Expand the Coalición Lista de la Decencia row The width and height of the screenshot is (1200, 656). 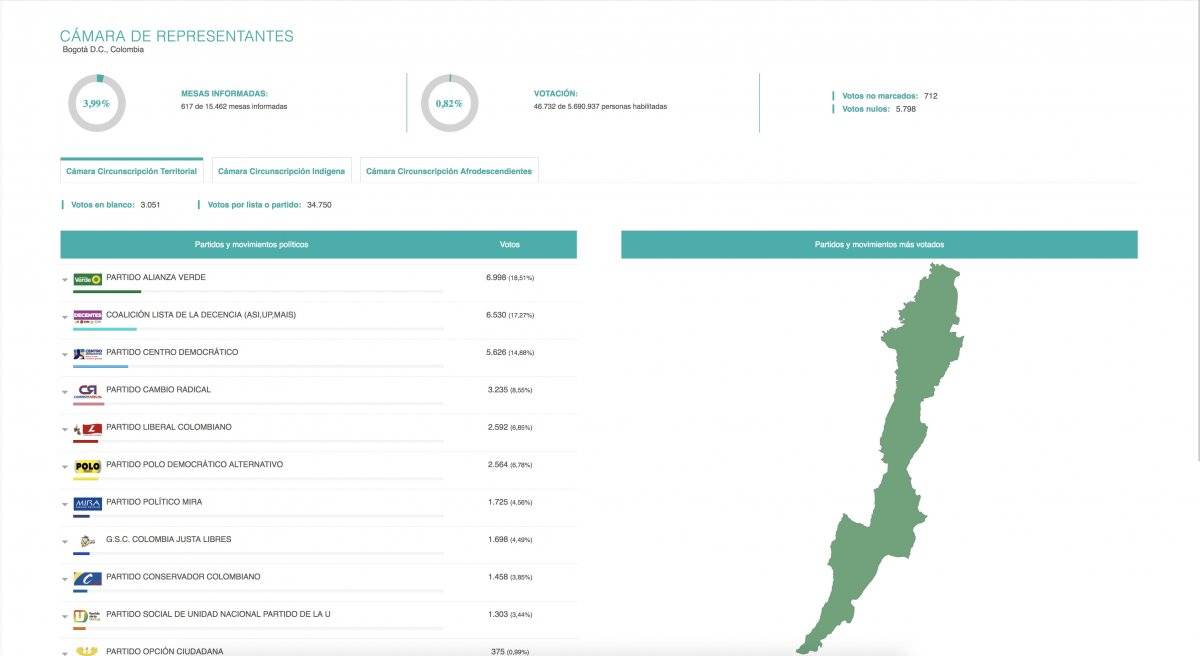(65, 318)
